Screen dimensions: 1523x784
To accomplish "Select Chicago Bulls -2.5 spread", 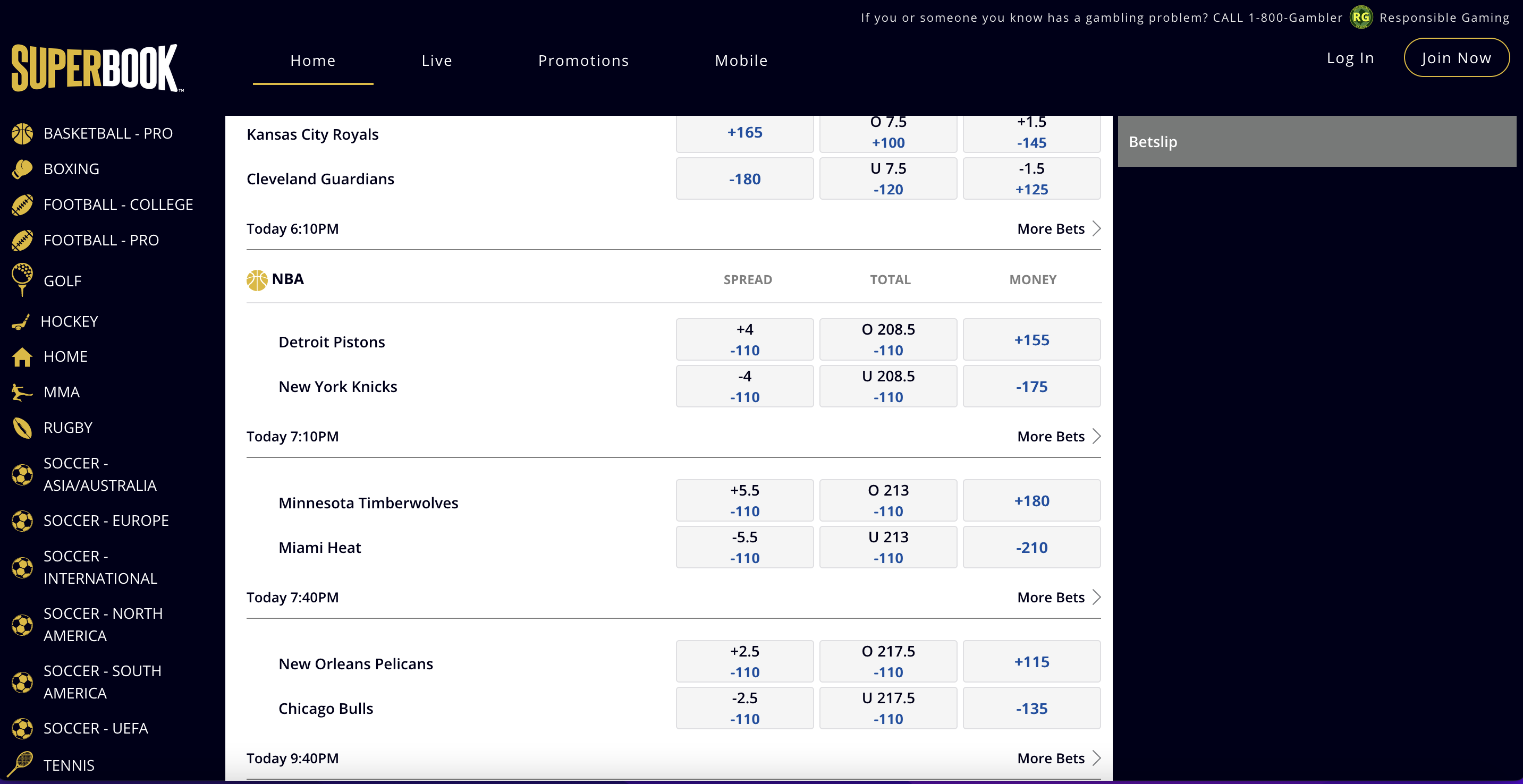I will 745,709.
